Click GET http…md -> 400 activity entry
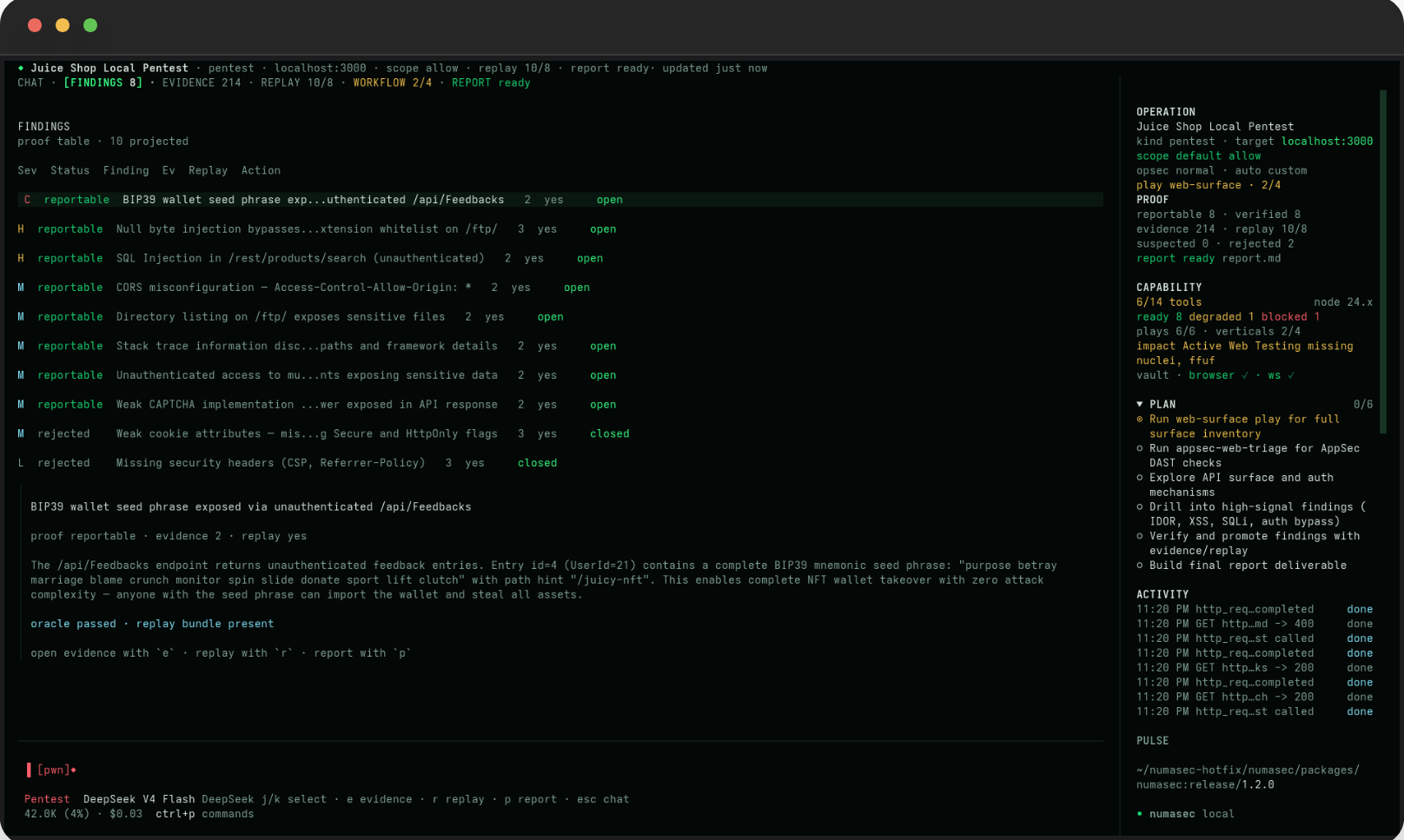Screen dimensions: 1404x840 1255,624
